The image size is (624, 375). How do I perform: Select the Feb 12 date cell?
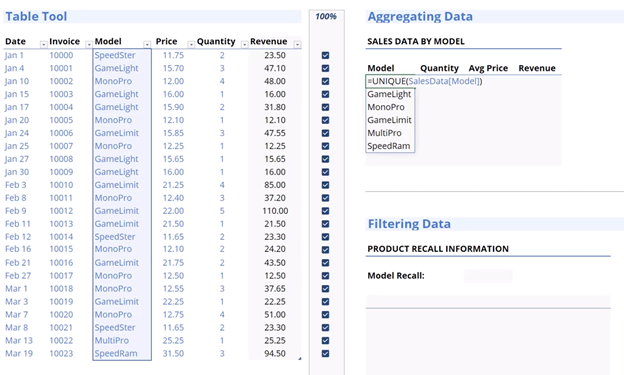pos(18,237)
